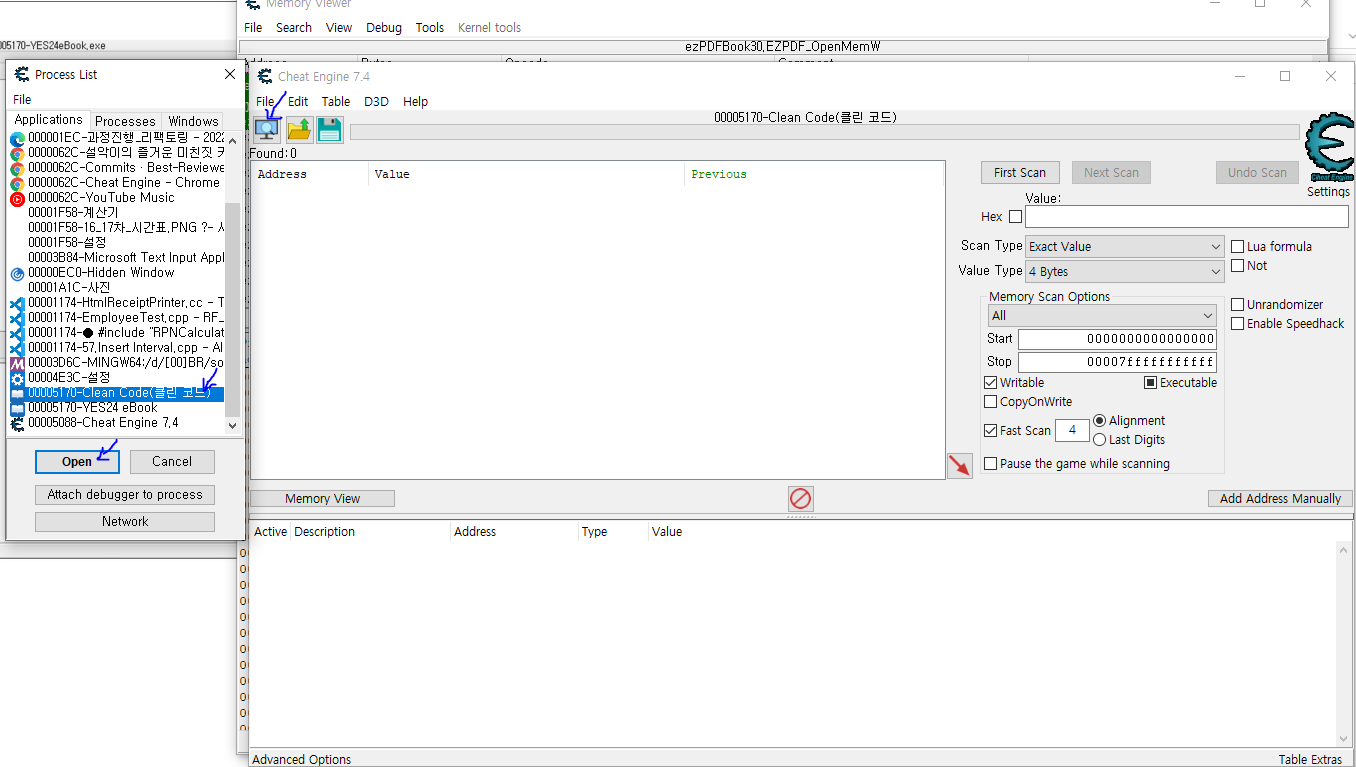Click Add Address Manually
1356x767 pixels.
click(1280, 499)
